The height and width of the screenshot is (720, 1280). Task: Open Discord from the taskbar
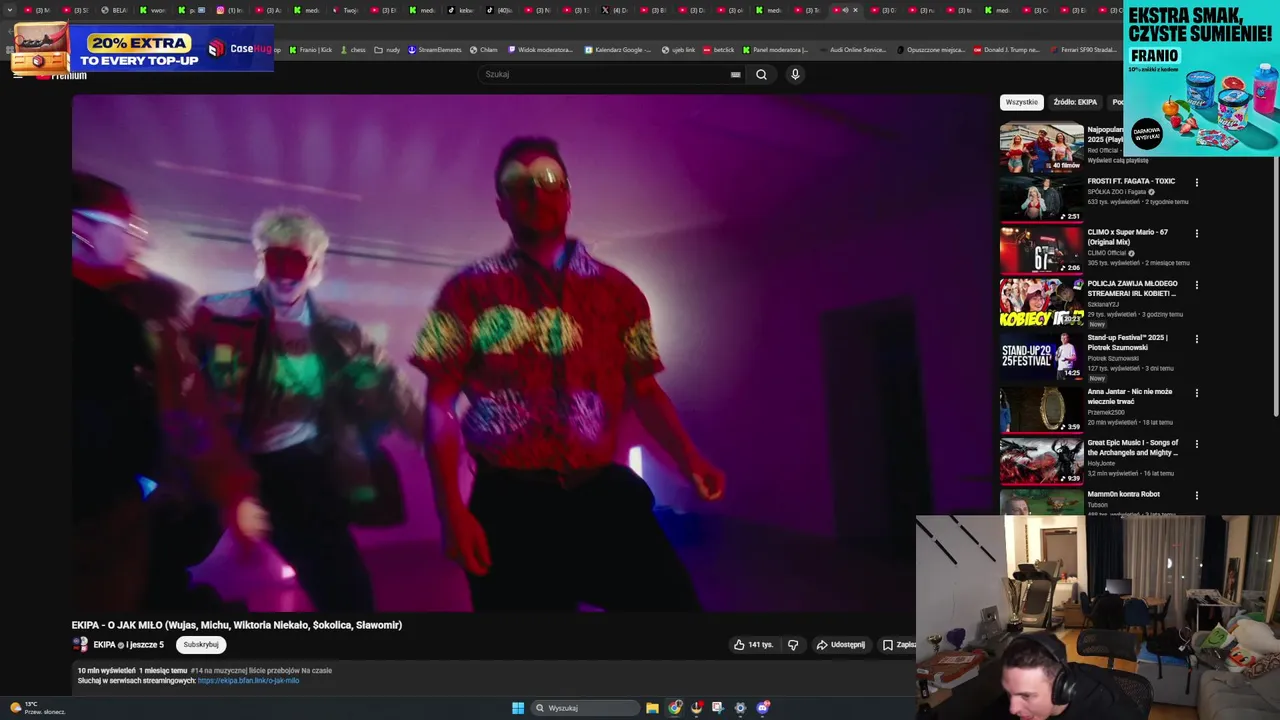763,708
